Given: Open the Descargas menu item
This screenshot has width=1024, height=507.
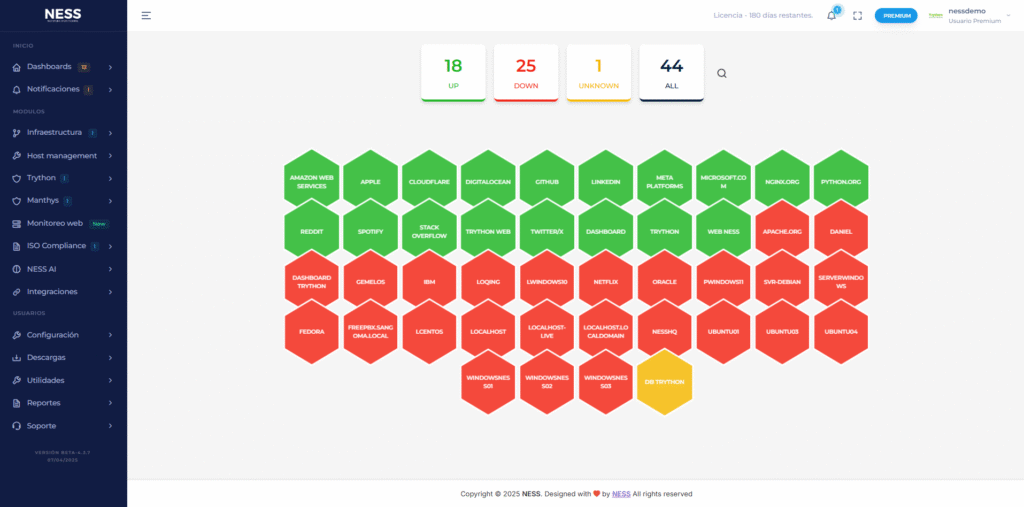Looking at the screenshot, I should click(x=63, y=358).
